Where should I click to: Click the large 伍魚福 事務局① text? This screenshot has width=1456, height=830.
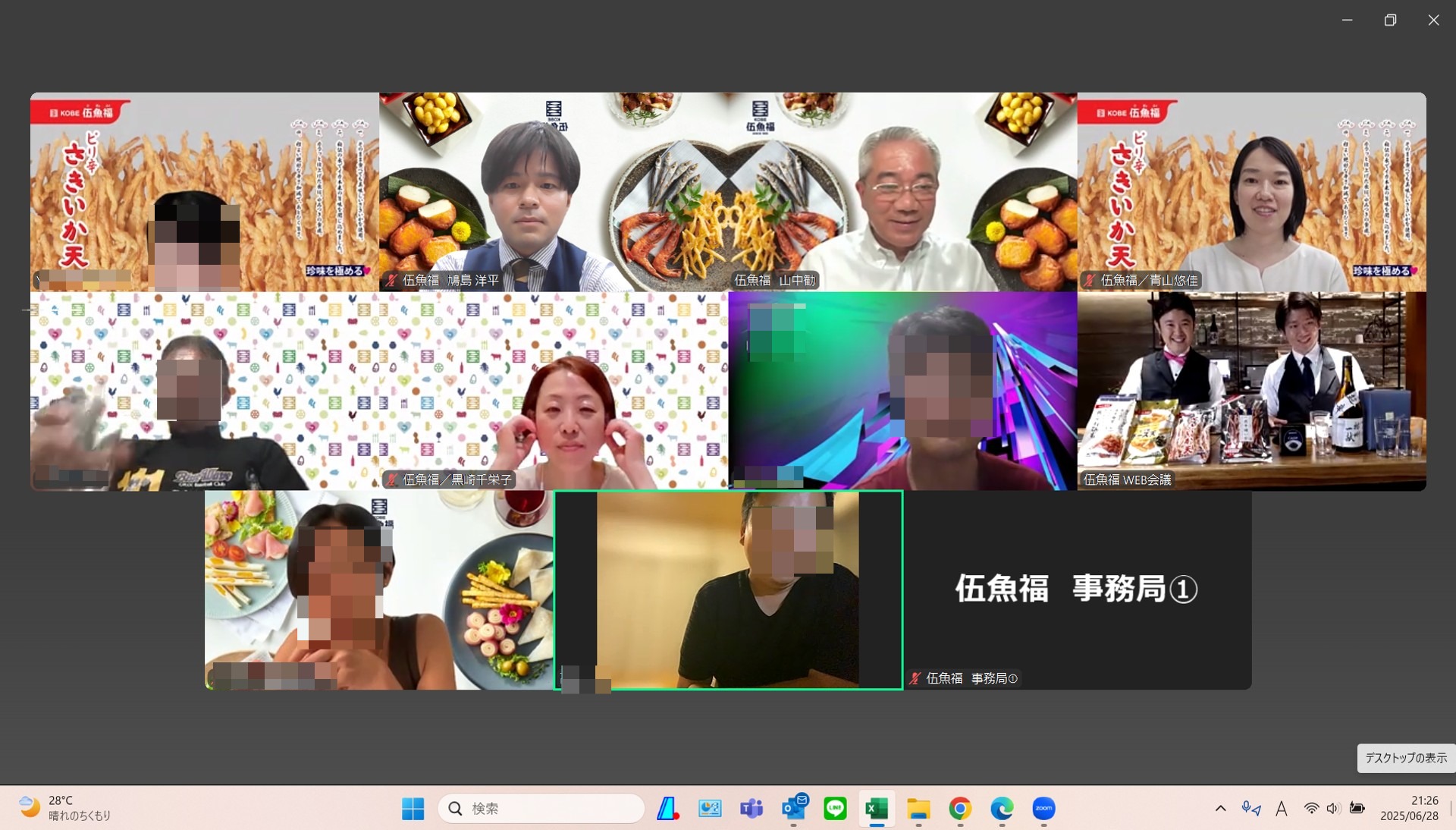click(1076, 589)
